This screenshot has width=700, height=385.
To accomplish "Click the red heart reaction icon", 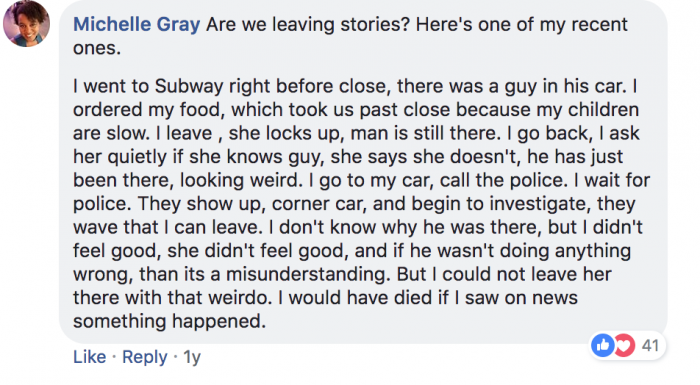I will pos(624,345).
